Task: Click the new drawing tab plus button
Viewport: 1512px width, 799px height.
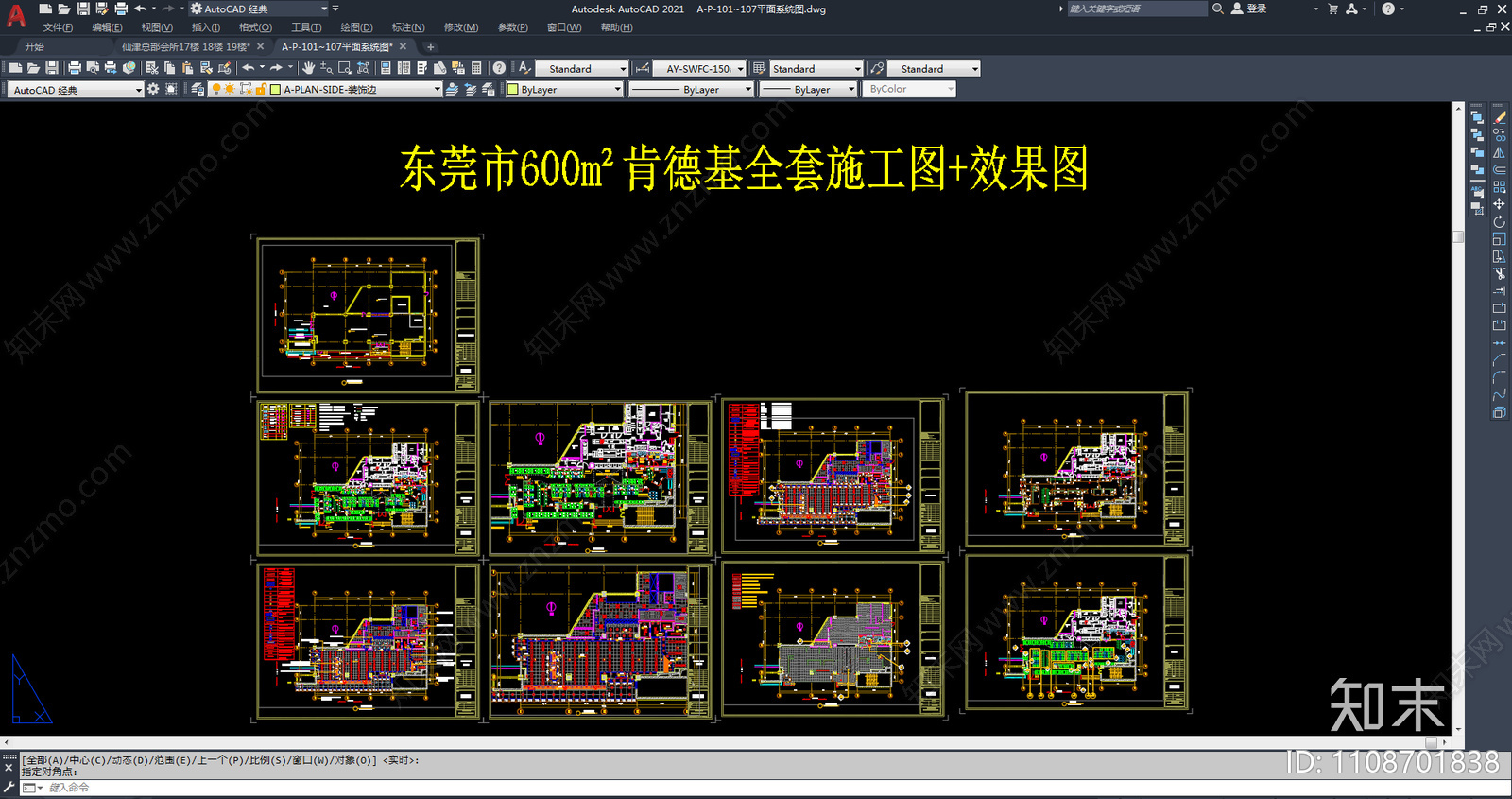Action: click(x=430, y=46)
